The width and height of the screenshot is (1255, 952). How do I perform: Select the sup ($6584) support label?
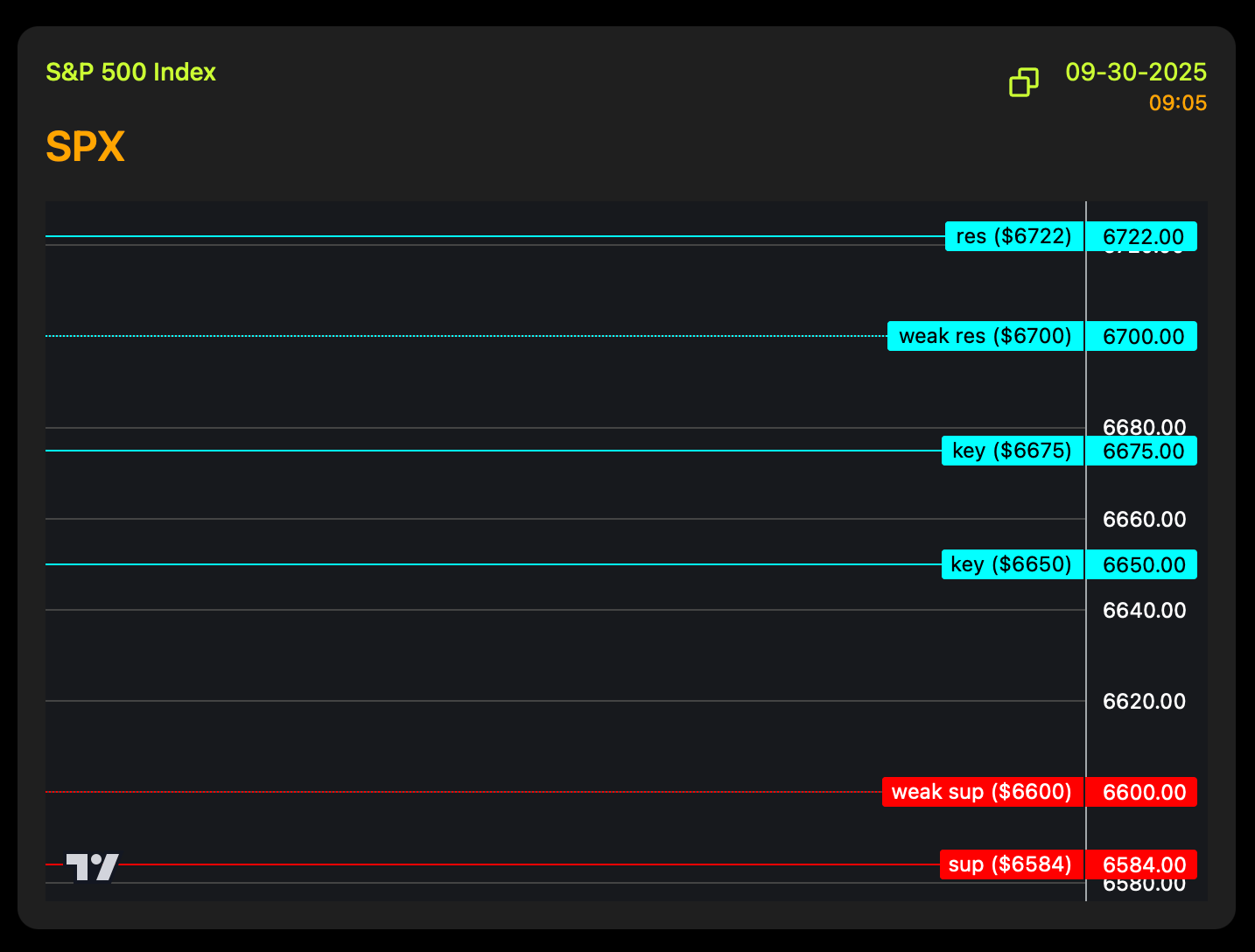click(1011, 864)
